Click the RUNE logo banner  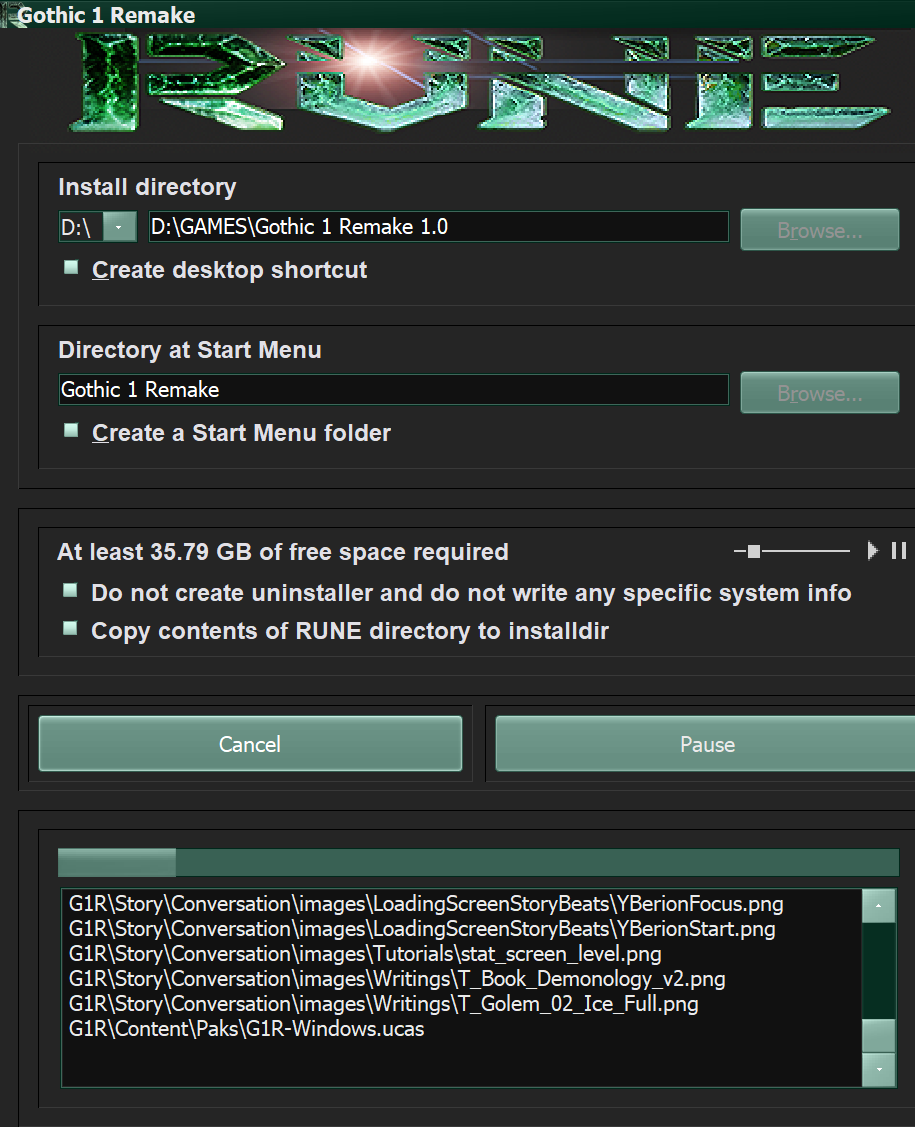point(480,81)
